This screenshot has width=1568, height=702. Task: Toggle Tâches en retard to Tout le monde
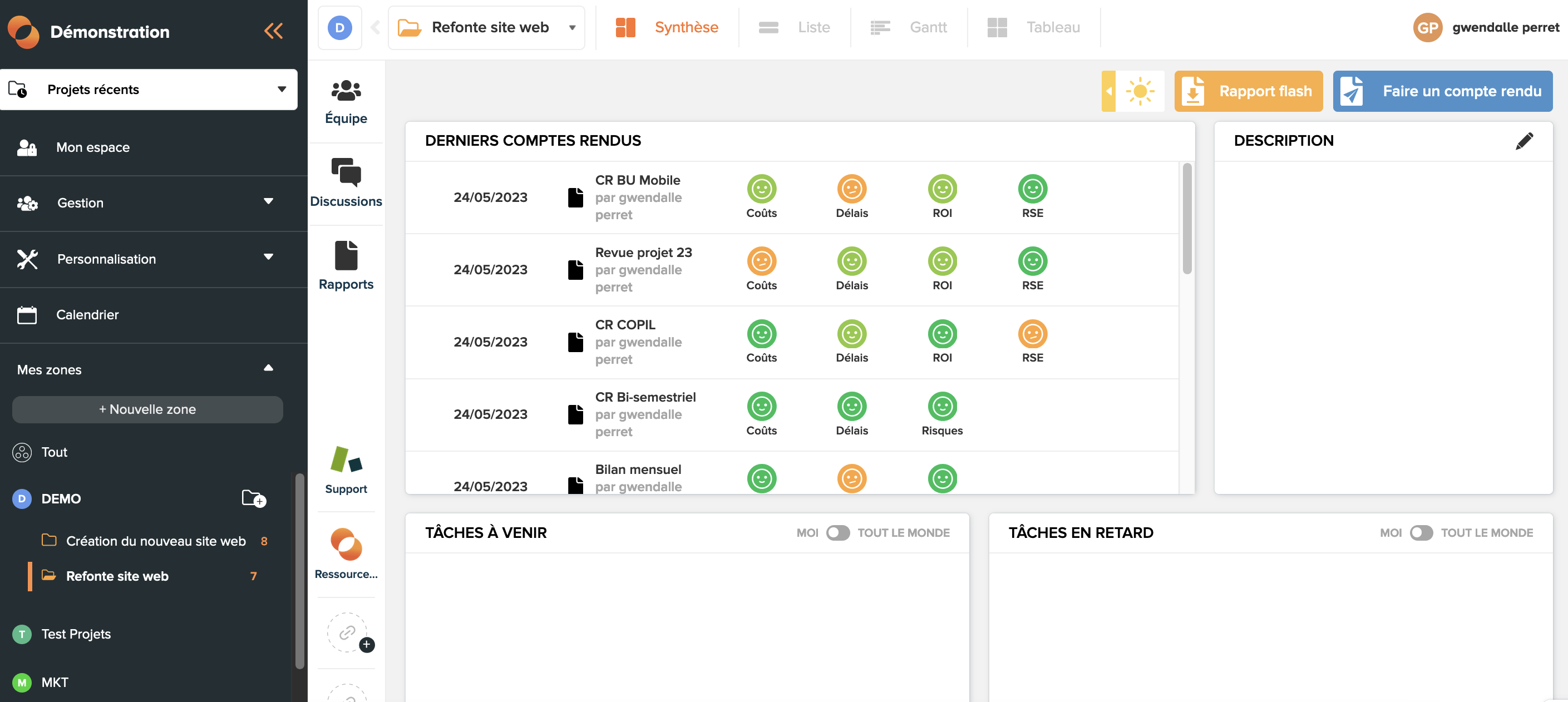[1421, 533]
